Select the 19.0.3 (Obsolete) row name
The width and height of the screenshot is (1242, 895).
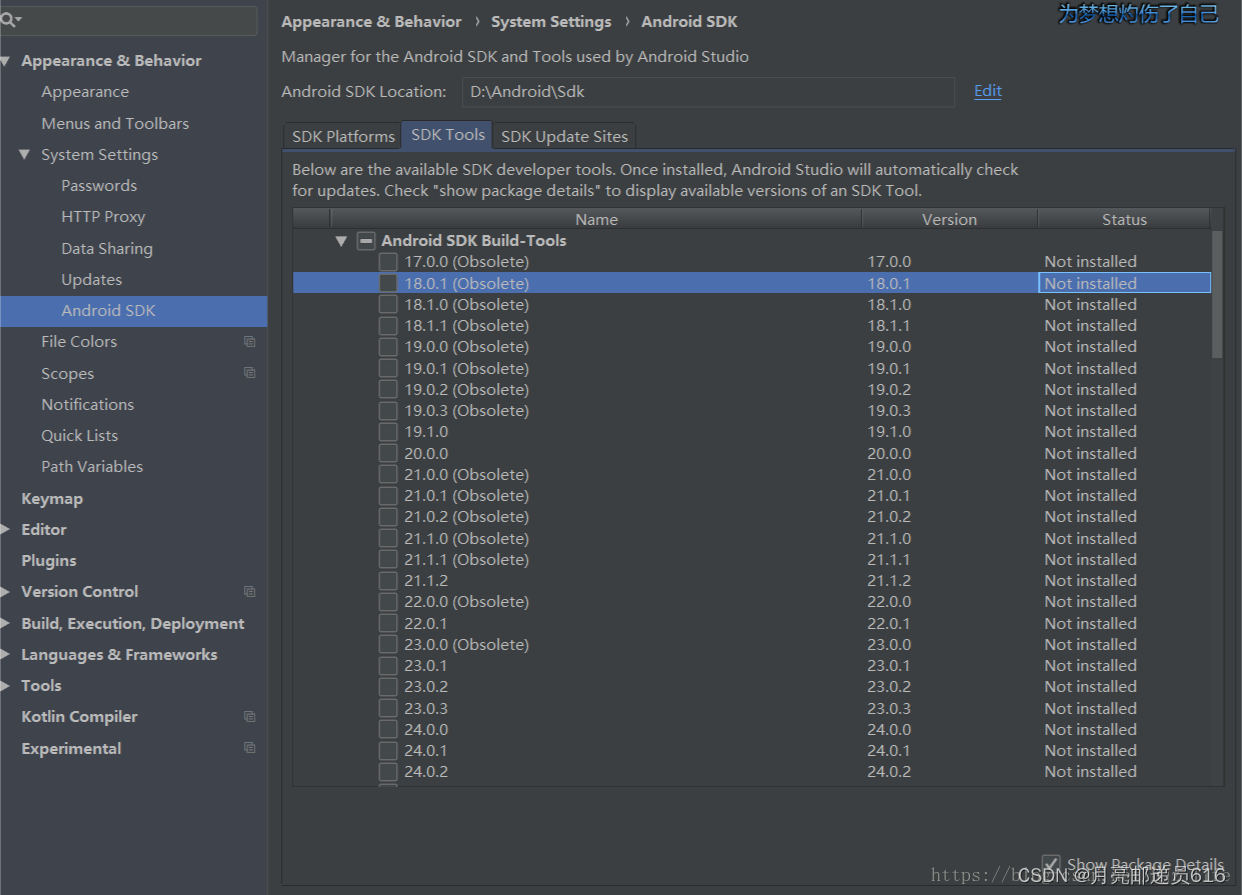tap(466, 411)
